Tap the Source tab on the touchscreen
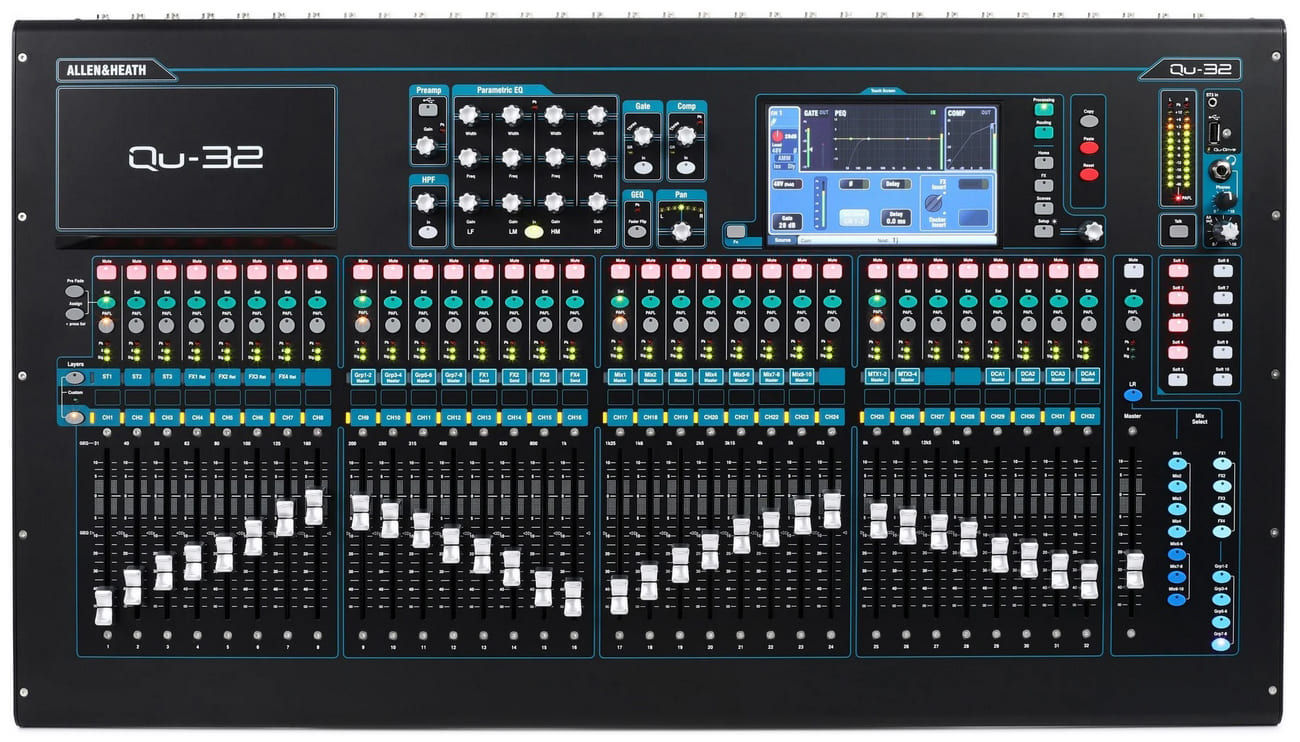This screenshot has width=1300, height=742. point(783,241)
